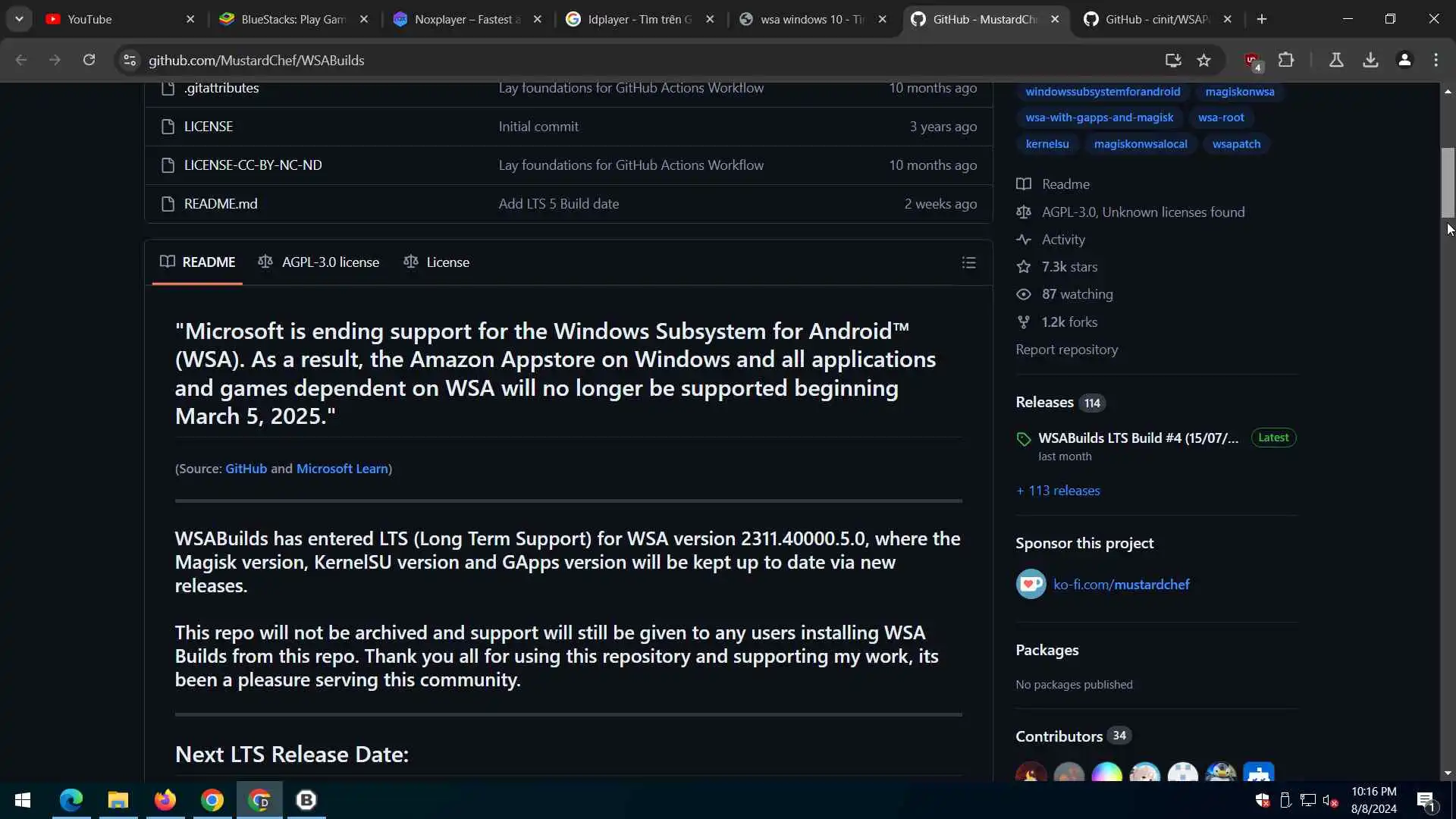Viewport: 1456px width, 819px height.
Task: Open Chrome three-dot menu
Action: pos(1436,60)
